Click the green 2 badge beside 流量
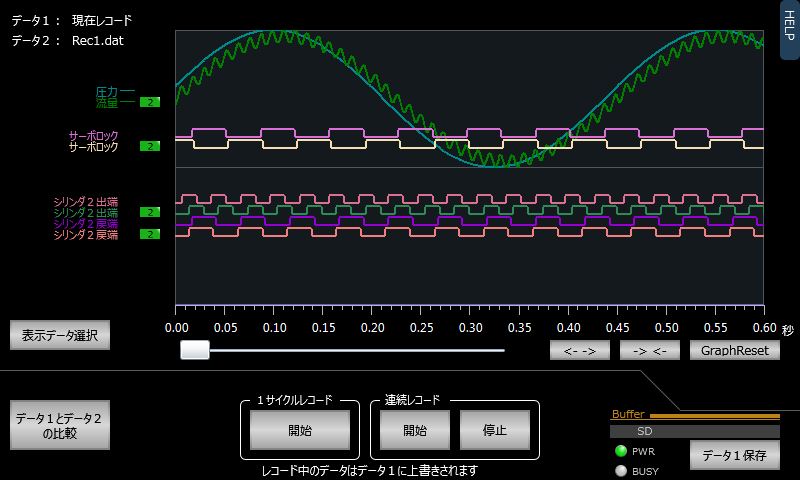800x480 pixels. [149, 102]
